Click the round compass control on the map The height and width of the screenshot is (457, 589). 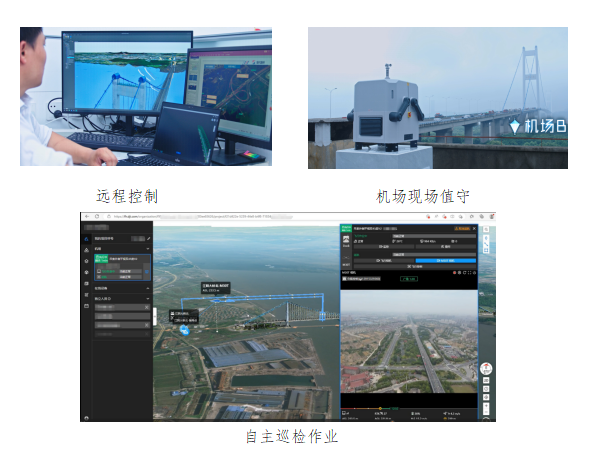486,368
